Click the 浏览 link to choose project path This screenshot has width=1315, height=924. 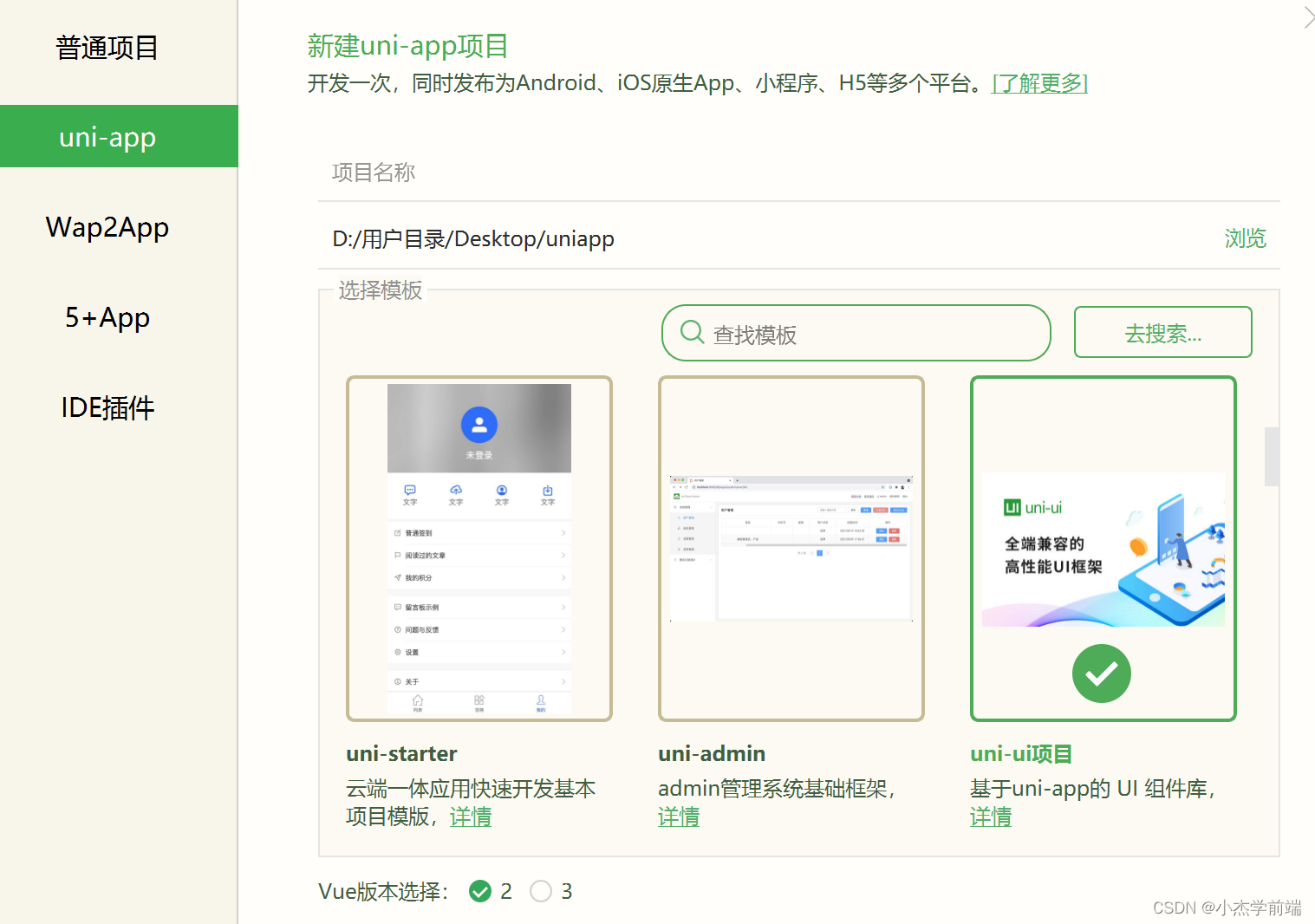tap(1245, 238)
